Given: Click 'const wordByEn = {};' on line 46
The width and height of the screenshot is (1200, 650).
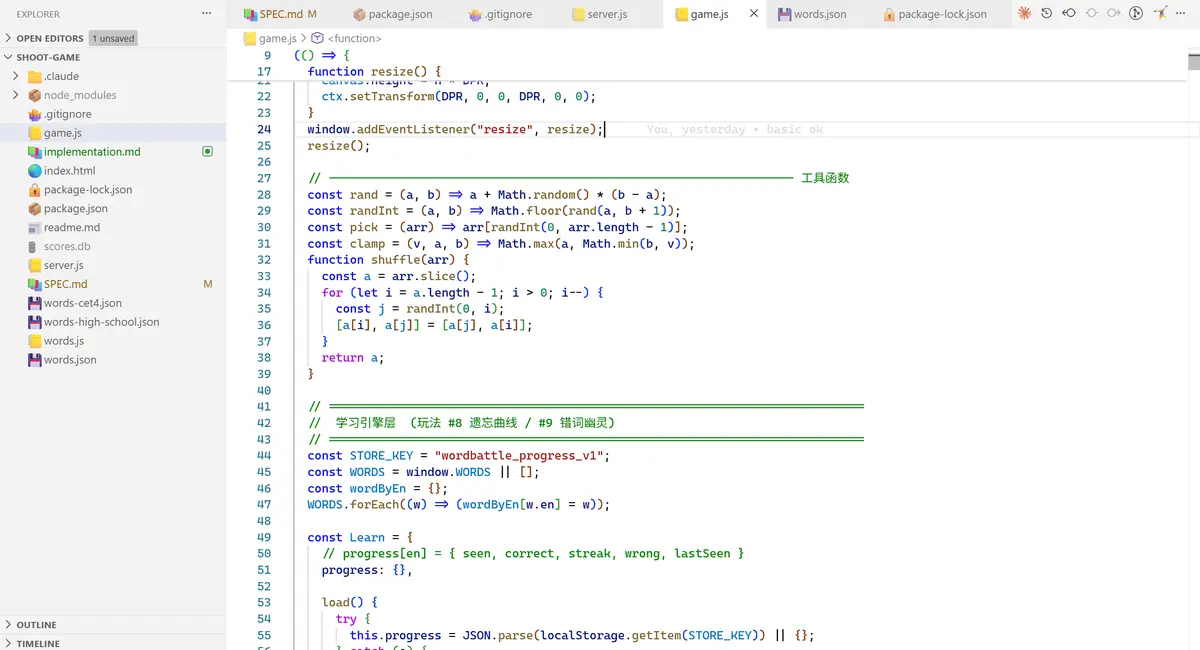Looking at the screenshot, I should click(x=378, y=488).
